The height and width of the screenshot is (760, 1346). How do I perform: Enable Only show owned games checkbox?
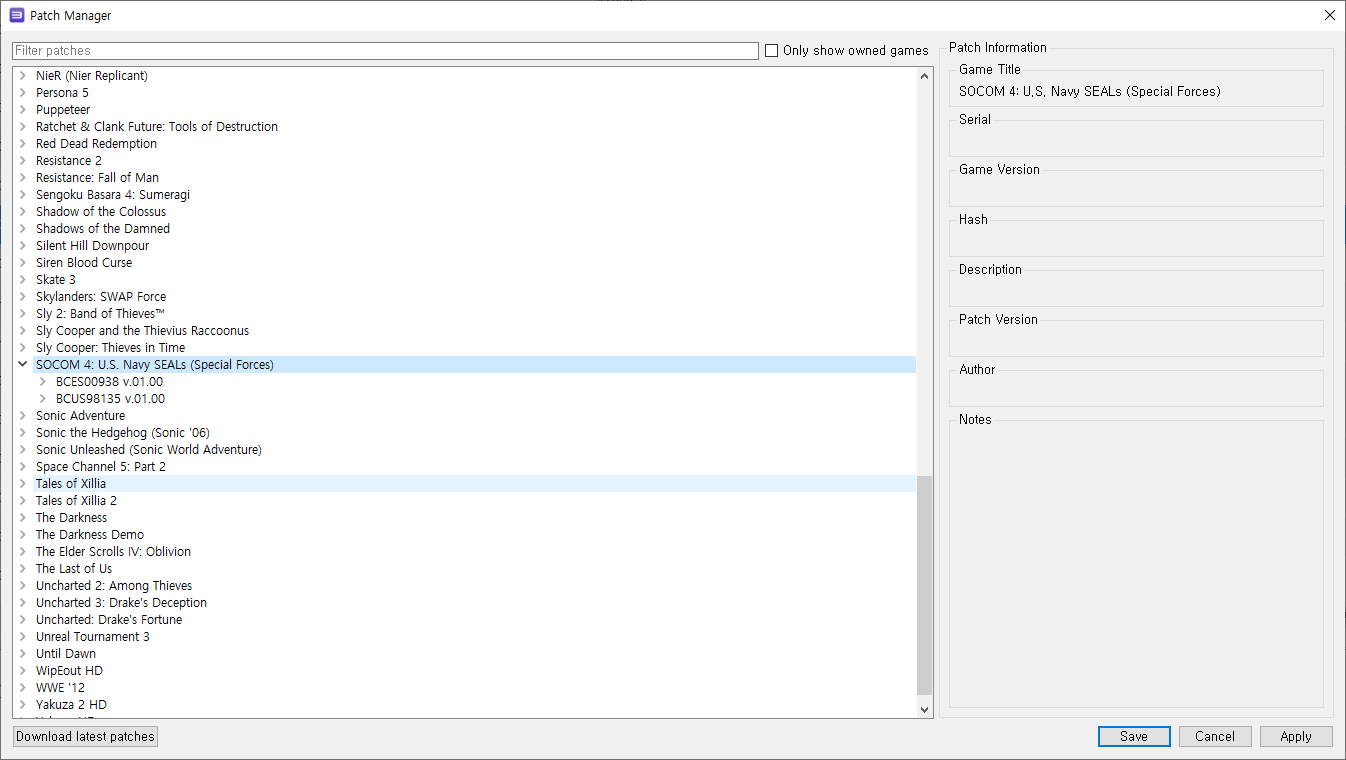(771, 51)
